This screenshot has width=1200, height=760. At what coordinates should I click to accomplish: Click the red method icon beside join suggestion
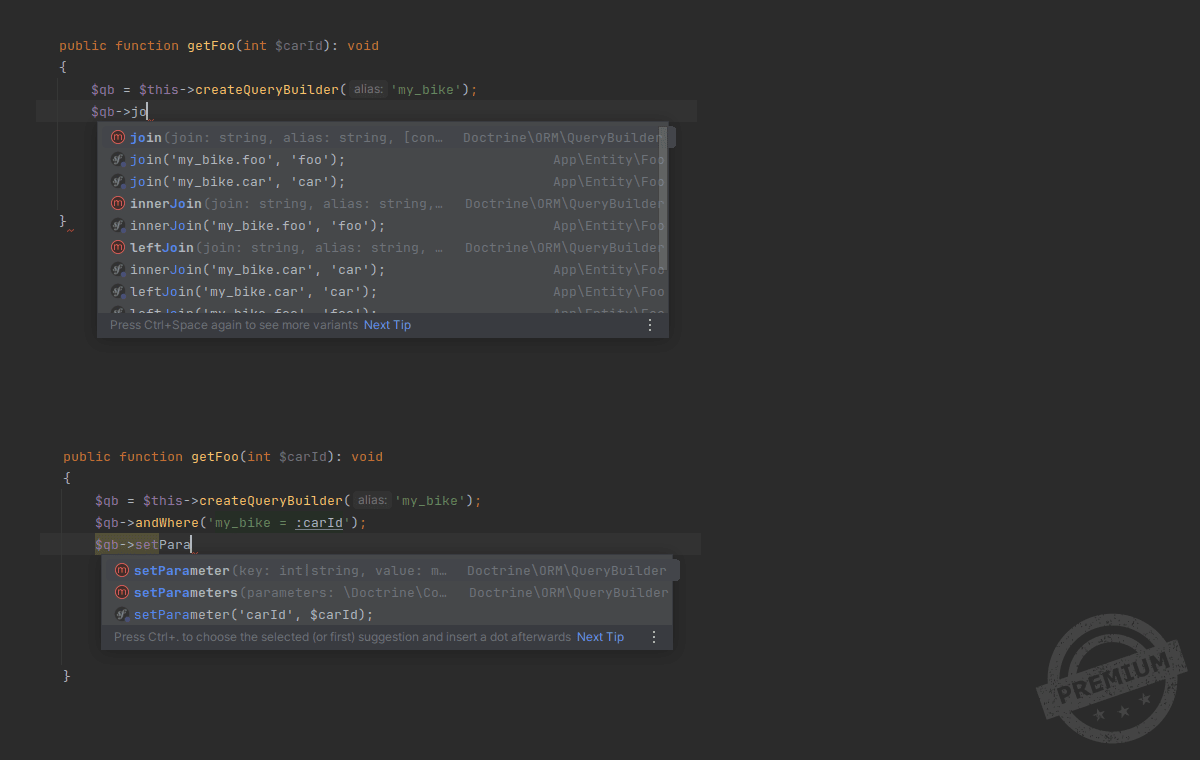tap(118, 138)
